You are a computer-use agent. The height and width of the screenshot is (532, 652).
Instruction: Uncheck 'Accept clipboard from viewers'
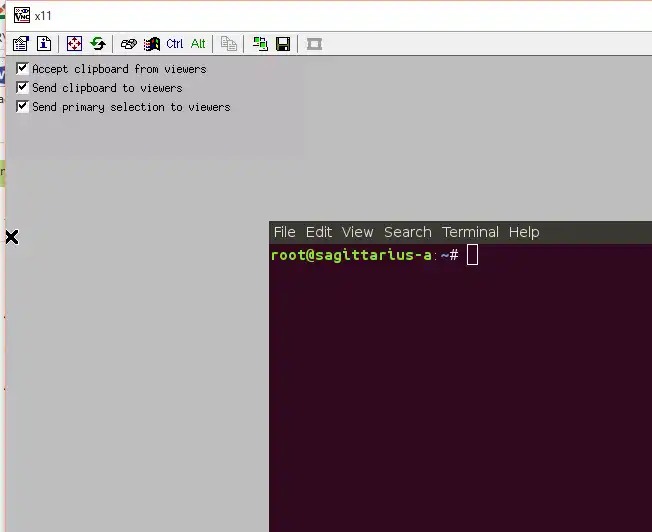point(22,68)
